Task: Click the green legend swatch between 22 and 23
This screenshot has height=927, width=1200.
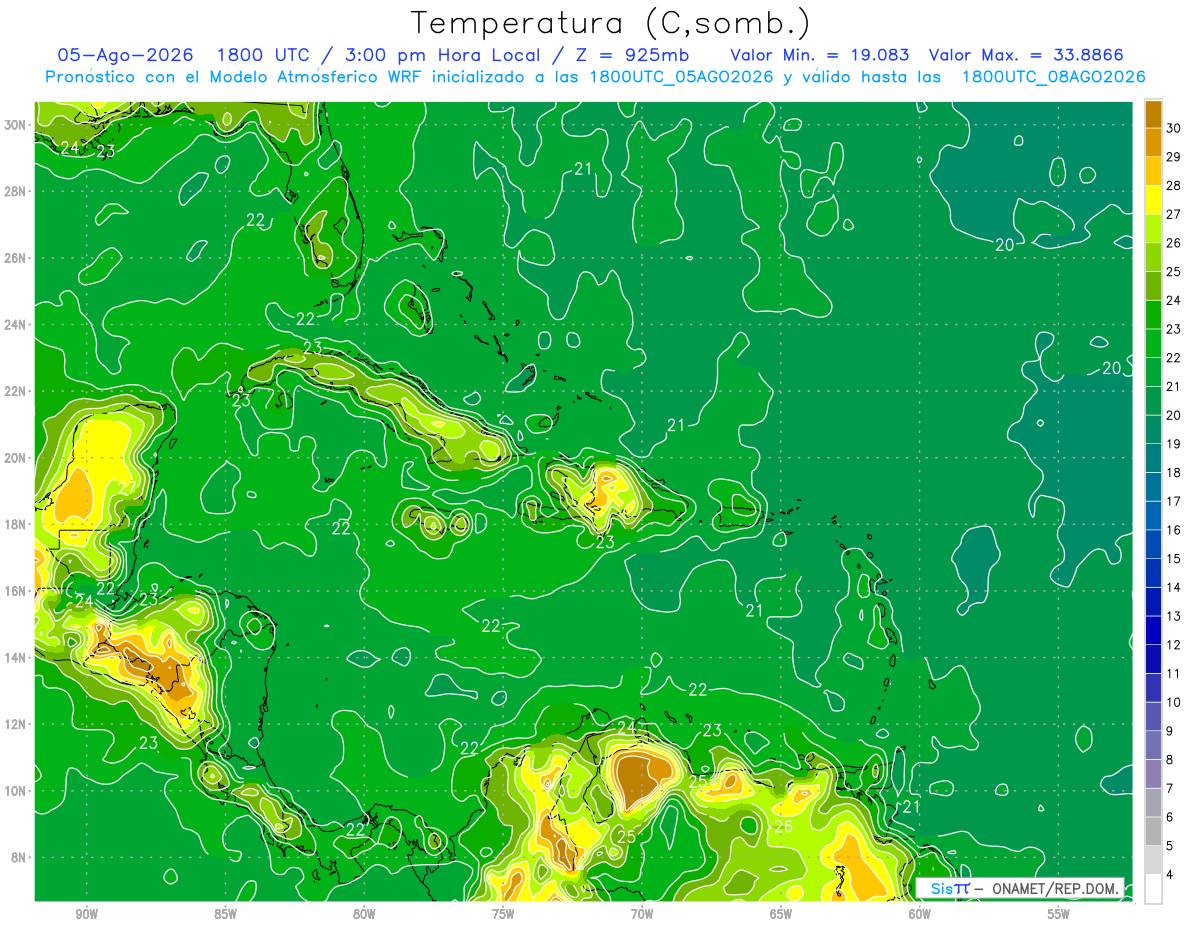Action: (1153, 343)
